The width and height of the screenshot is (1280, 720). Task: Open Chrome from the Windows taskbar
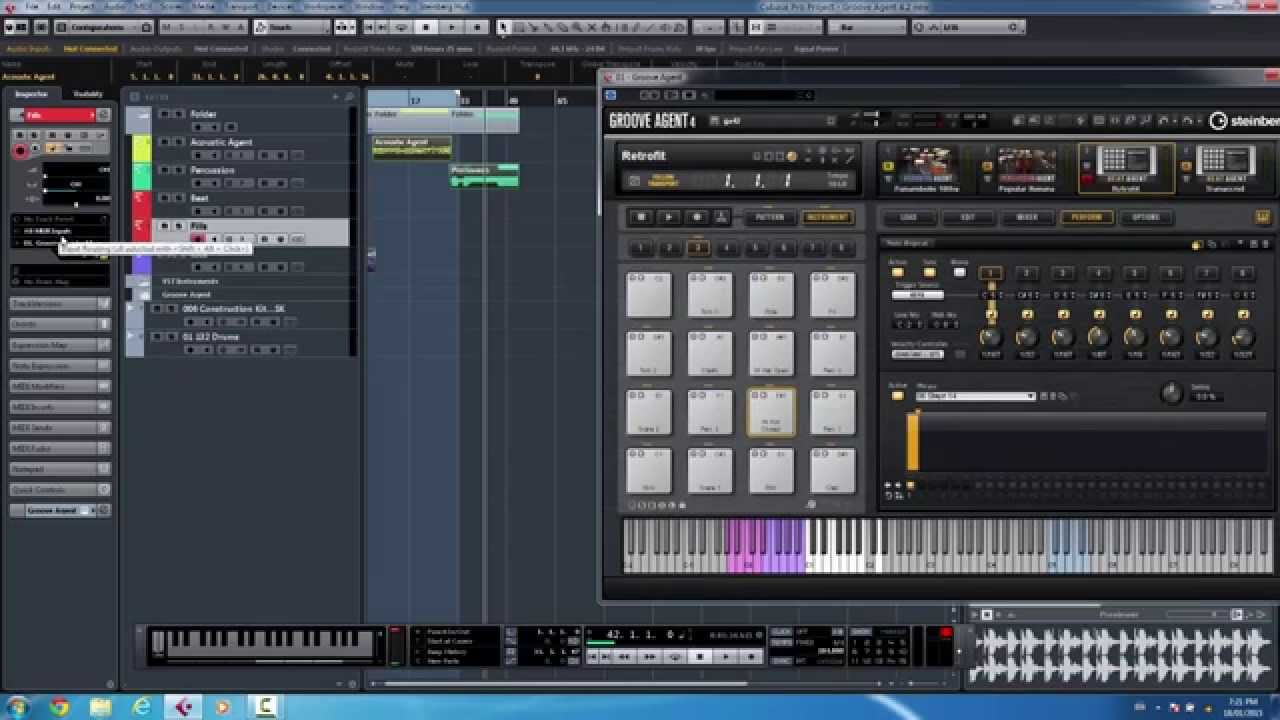(x=59, y=707)
